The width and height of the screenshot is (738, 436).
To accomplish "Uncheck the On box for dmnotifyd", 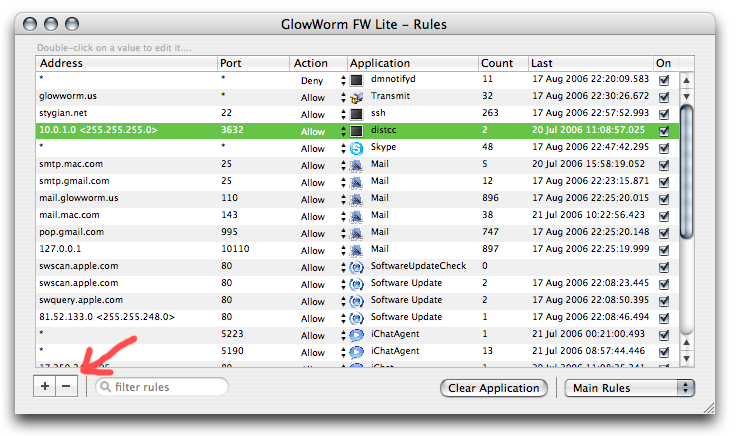I will pyautogui.click(x=664, y=81).
